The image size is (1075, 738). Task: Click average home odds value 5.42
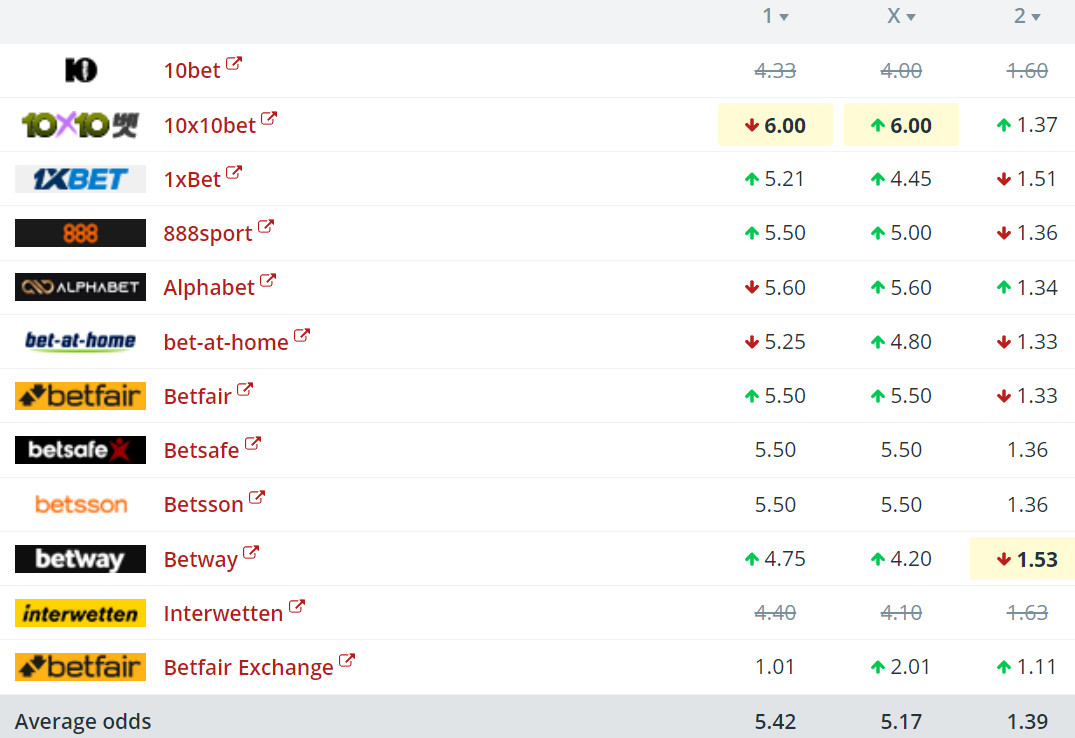[775, 722]
